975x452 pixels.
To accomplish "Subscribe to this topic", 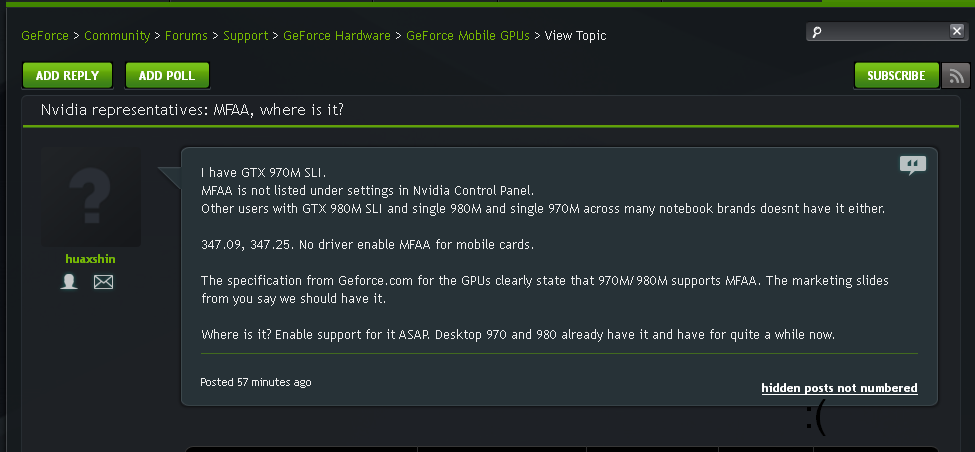I will coord(897,76).
